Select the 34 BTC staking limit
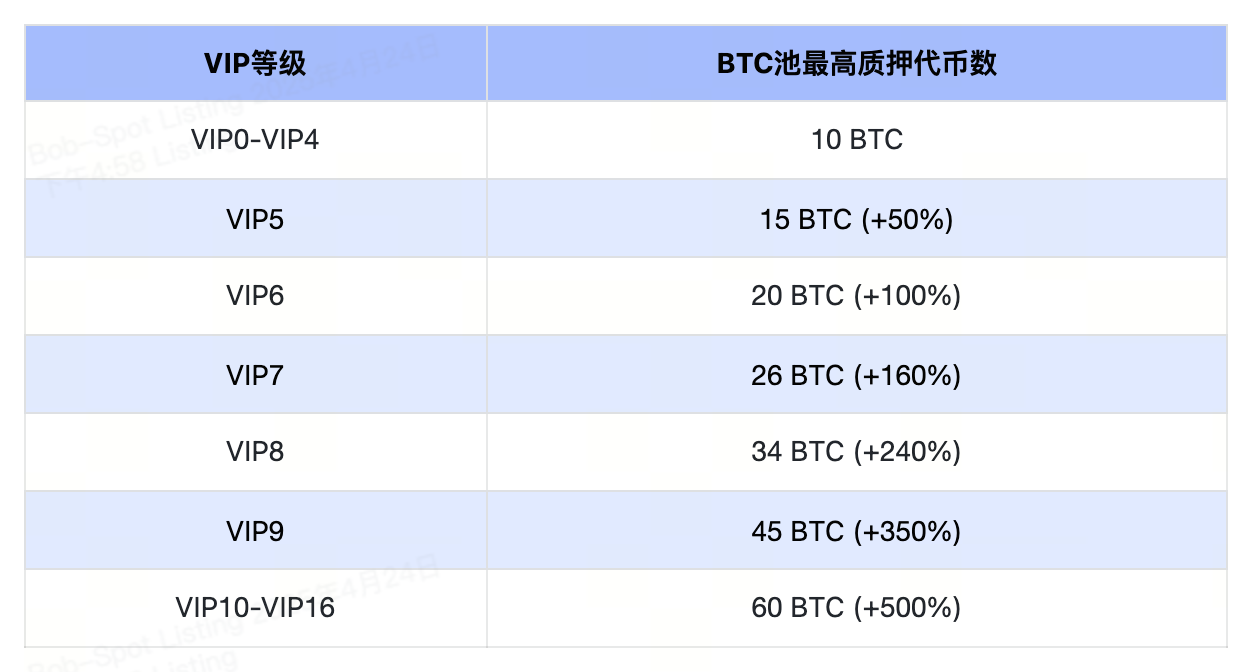The width and height of the screenshot is (1252, 672). tap(798, 452)
